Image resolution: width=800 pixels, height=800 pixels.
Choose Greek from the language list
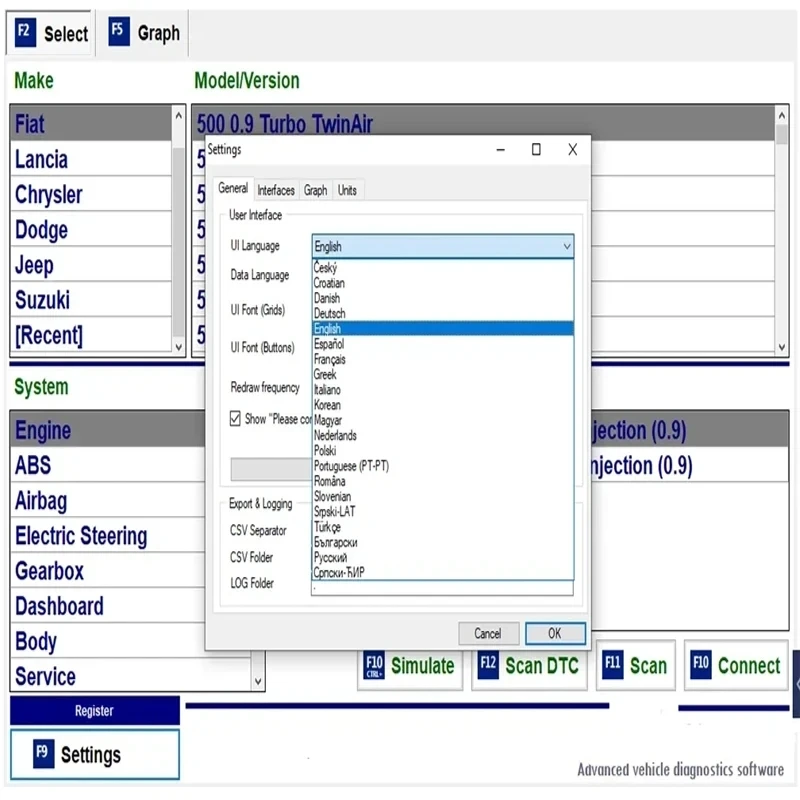coord(442,374)
